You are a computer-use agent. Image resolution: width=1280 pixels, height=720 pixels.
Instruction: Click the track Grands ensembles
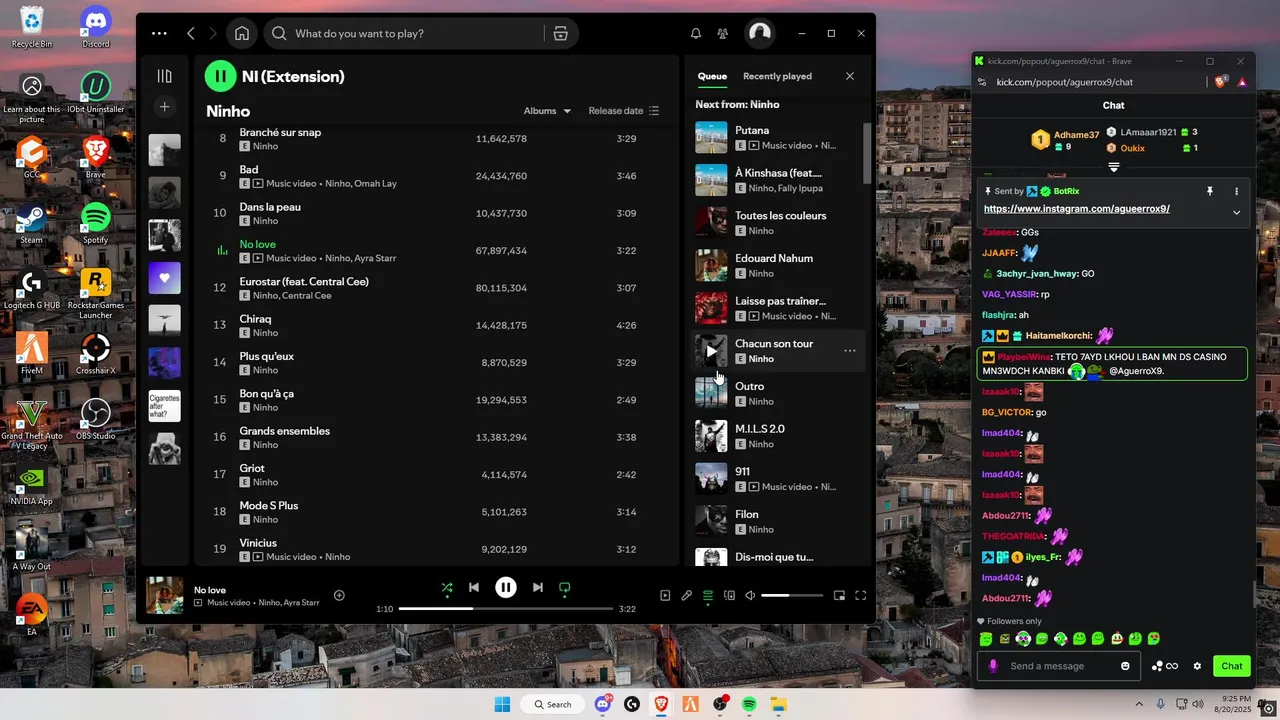[x=284, y=431]
